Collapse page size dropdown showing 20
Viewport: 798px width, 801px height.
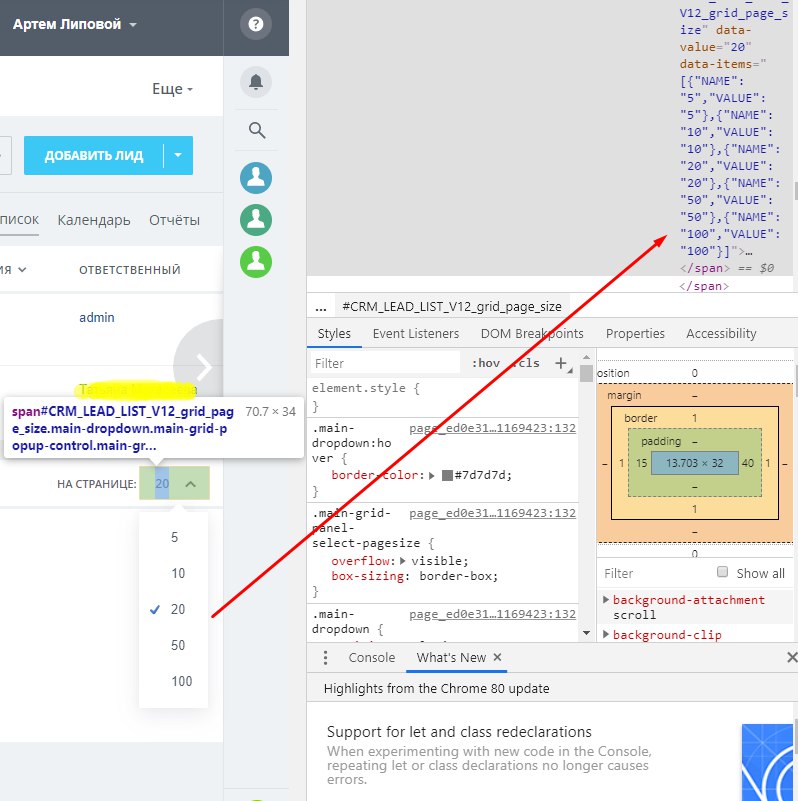(x=174, y=483)
